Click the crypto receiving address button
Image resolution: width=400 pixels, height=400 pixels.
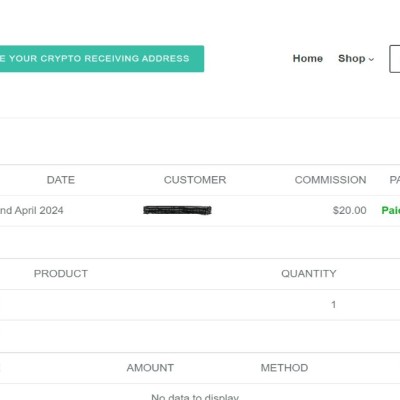pos(102,59)
